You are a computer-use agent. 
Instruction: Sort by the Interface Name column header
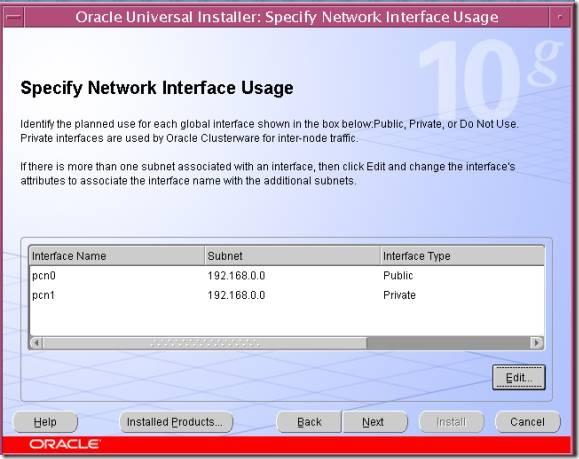click(x=117, y=256)
